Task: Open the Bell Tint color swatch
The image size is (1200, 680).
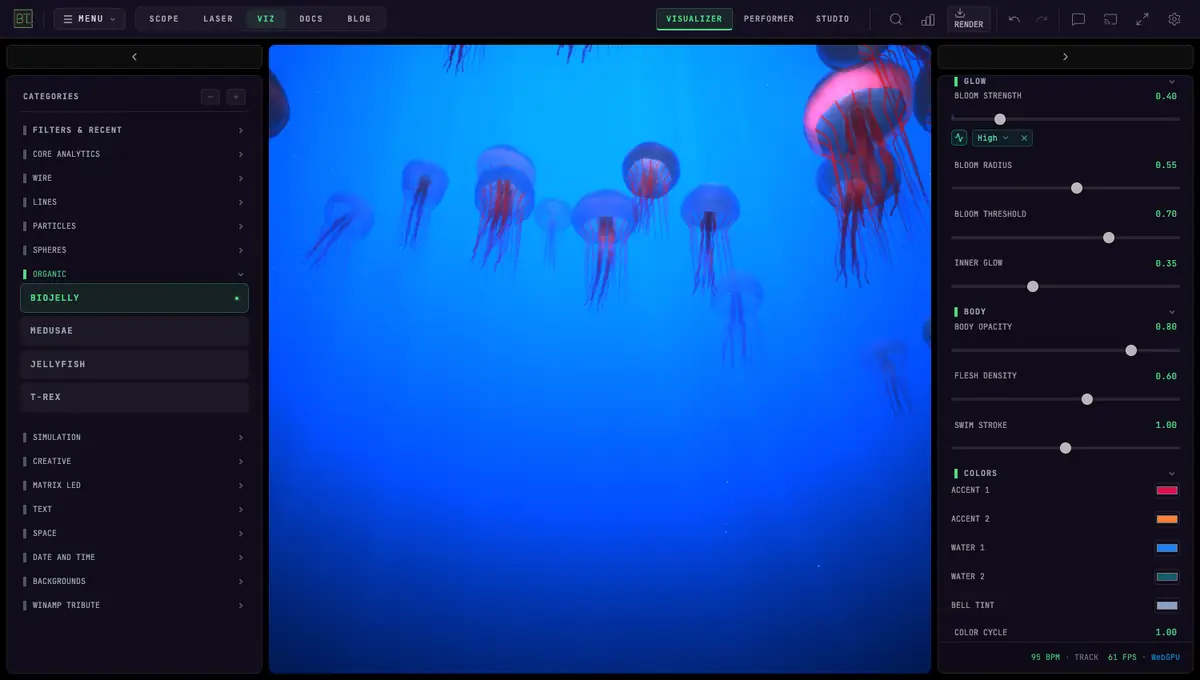Action: [x=1167, y=605]
